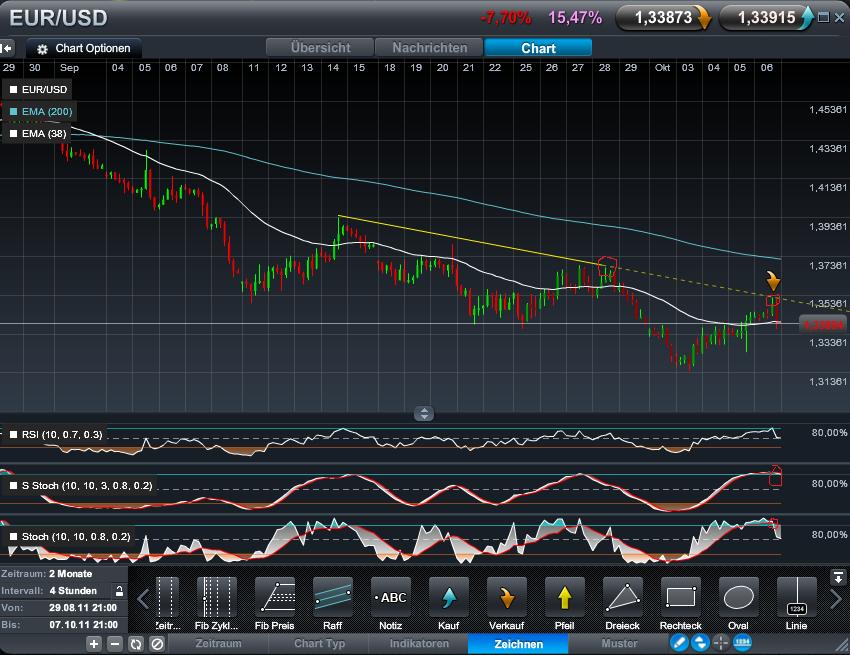
Task: Collapse the chart panel splitter arrows
Action: [x=424, y=413]
